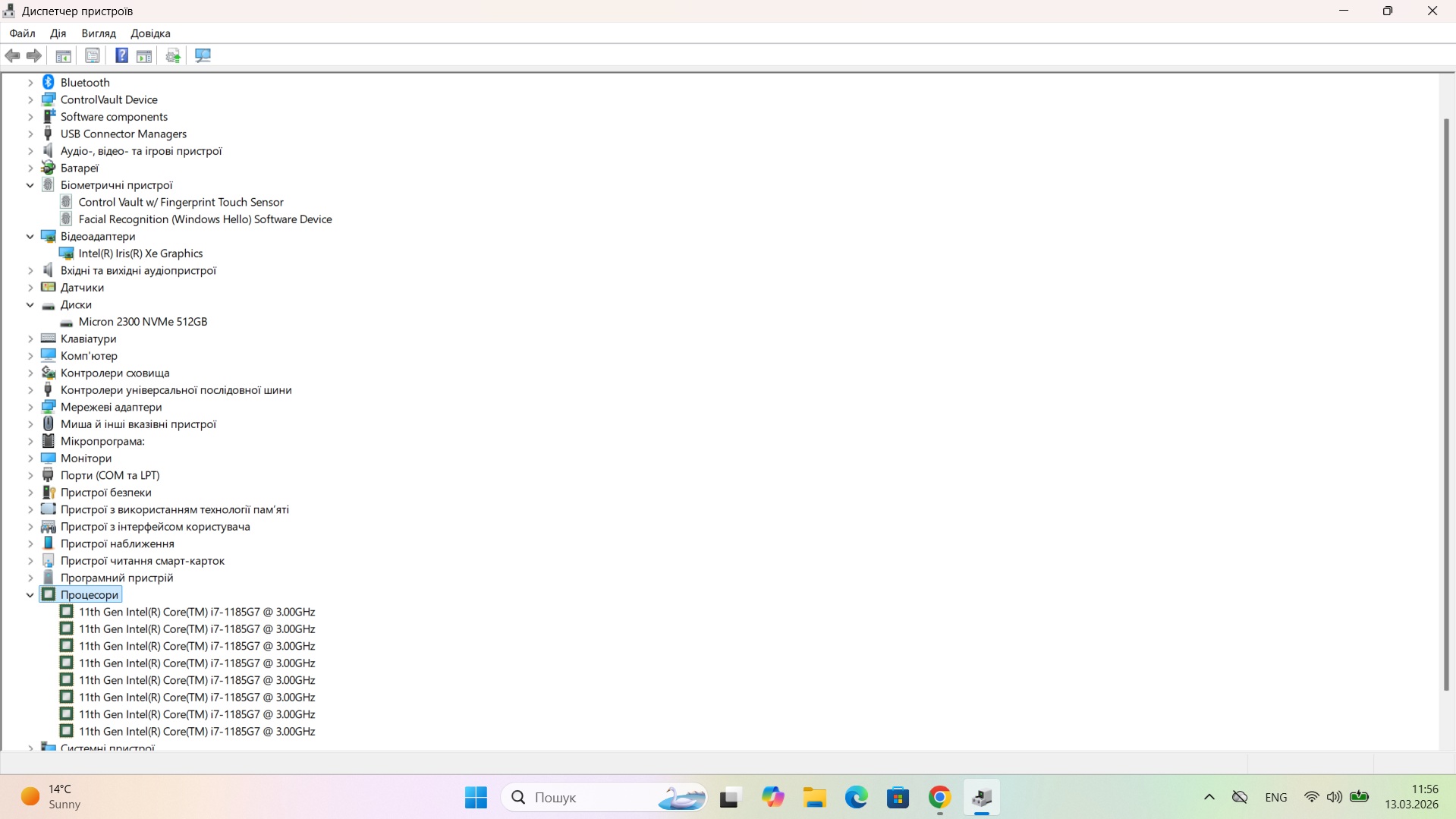Collapse the Процесори category
Screen dimensions: 1456x819
(x=30, y=595)
